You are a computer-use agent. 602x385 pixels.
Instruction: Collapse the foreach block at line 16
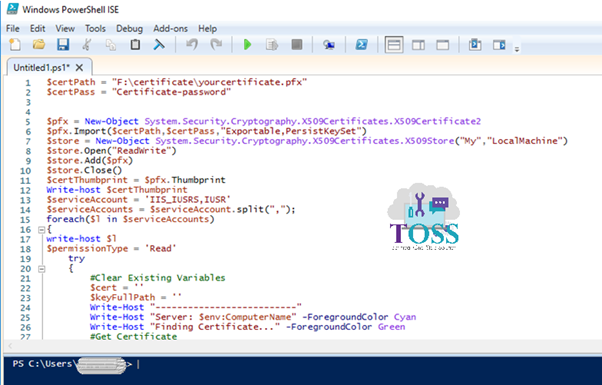coord(41,230)
